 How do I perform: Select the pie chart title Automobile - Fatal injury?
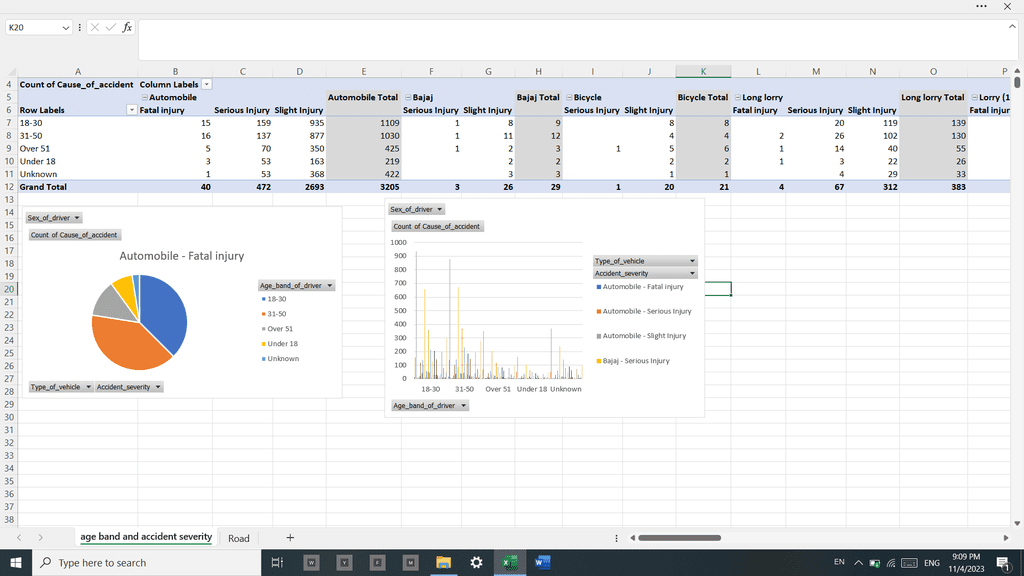pyautogui.click(x=182, y=256)
